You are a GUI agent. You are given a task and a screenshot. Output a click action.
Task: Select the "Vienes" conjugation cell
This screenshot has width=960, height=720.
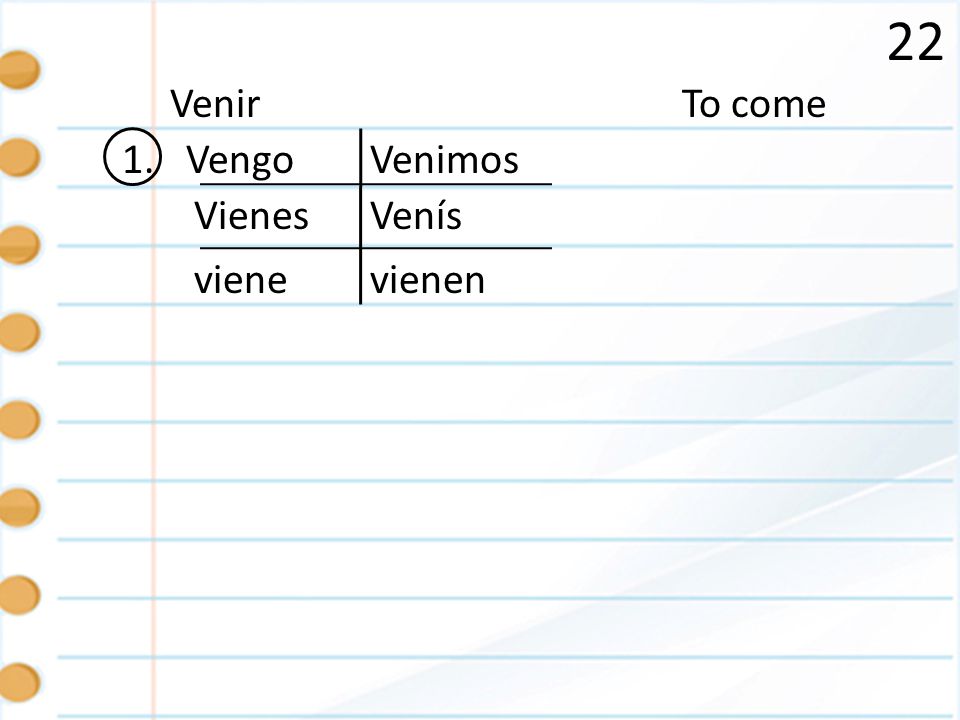[251, 216]
